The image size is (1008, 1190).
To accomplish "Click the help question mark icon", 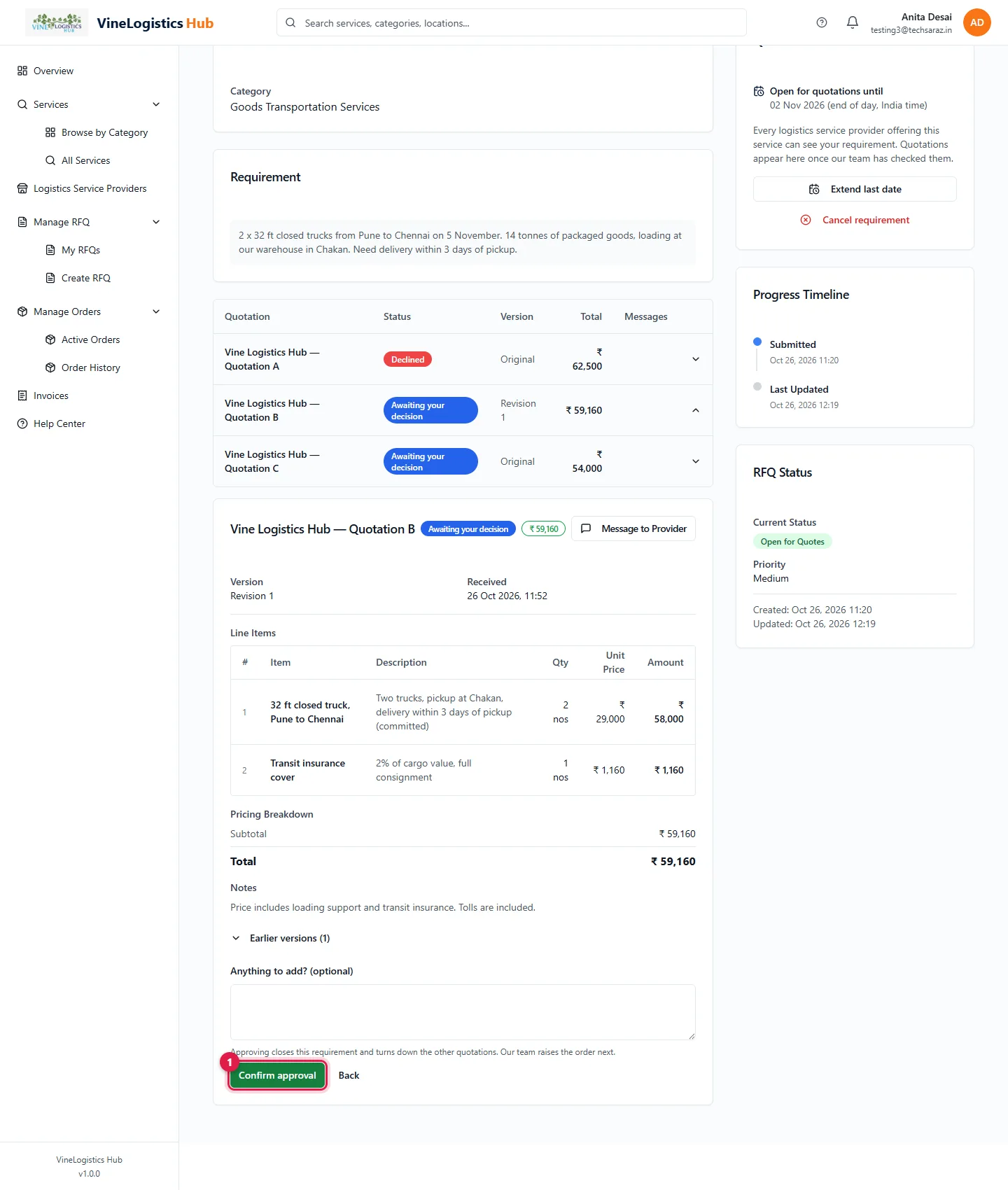I will pos(822,22).
